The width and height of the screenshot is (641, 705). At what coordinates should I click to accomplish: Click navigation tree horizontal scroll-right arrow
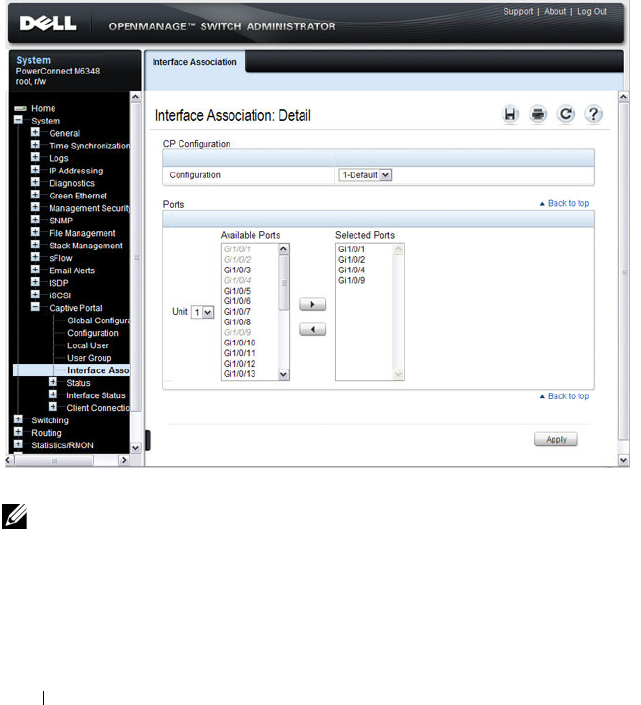[x=124, y=460]
